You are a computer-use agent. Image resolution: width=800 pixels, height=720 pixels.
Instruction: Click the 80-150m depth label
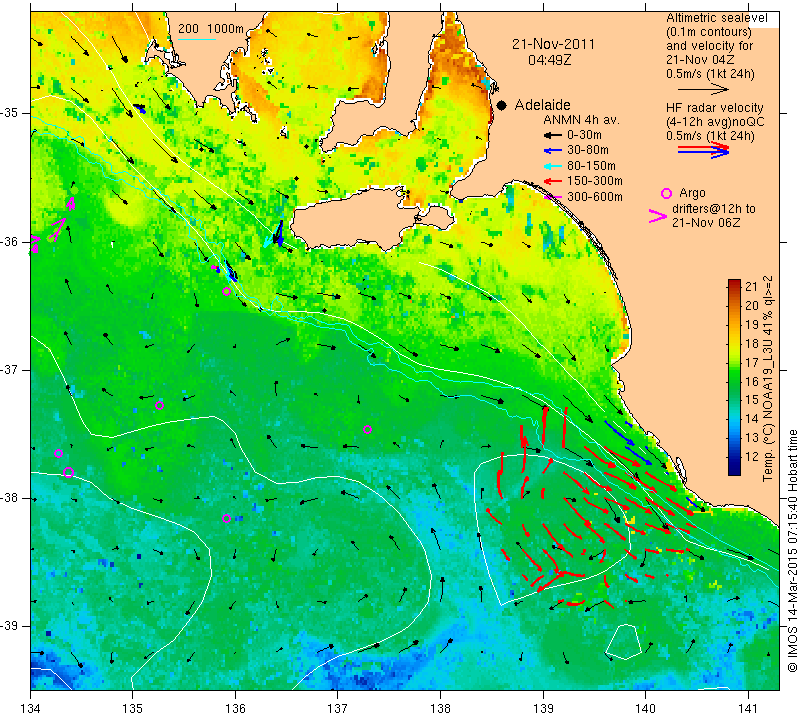pyautogui.click(x=591, y=166)
